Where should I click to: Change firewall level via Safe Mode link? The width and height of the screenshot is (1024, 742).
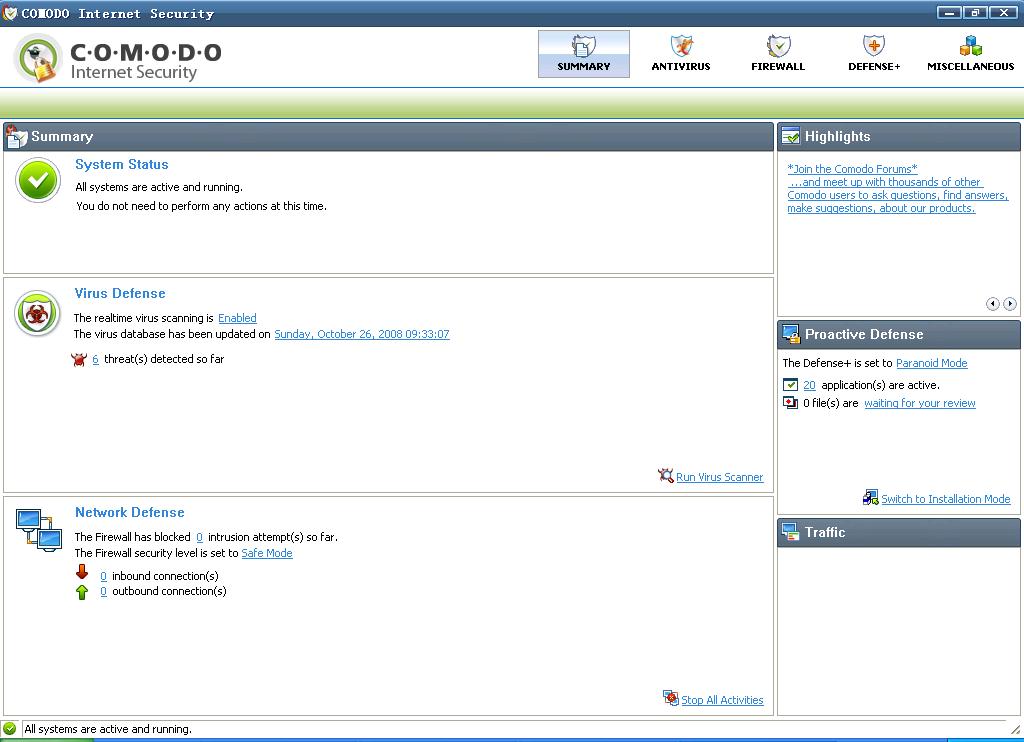(267, 553)
